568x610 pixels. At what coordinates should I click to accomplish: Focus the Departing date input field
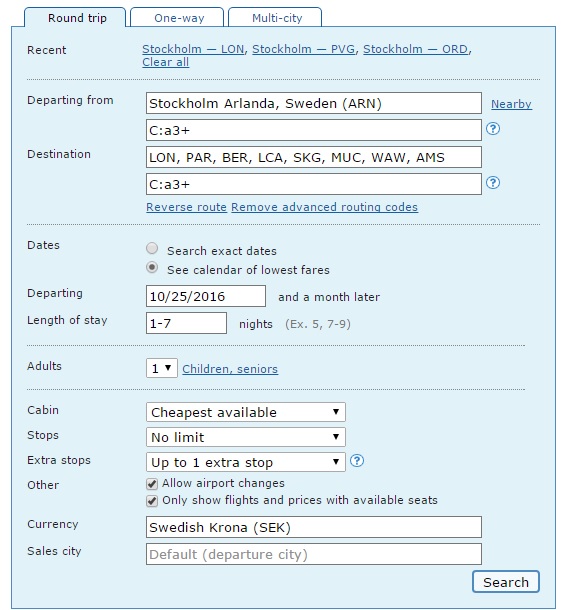click(x=206, y=296)
